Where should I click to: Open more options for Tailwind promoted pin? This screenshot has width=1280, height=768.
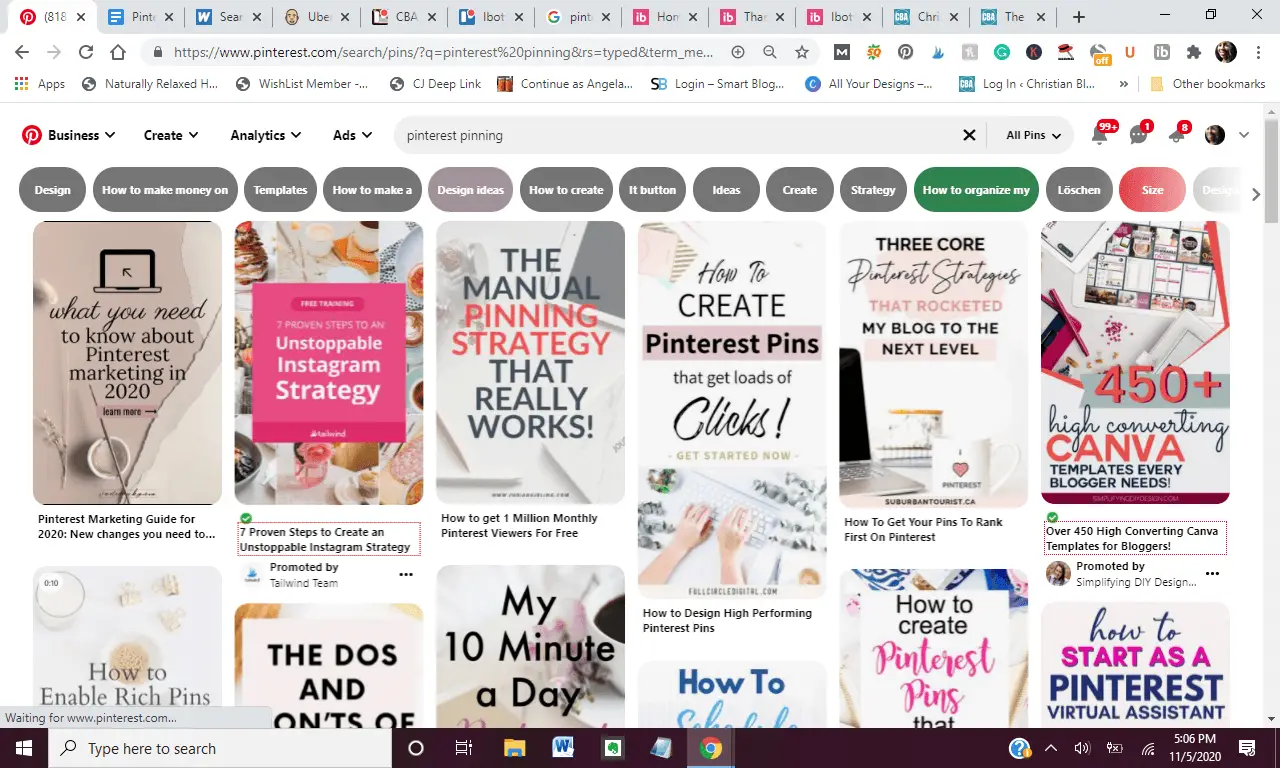[x=406, y=574]
